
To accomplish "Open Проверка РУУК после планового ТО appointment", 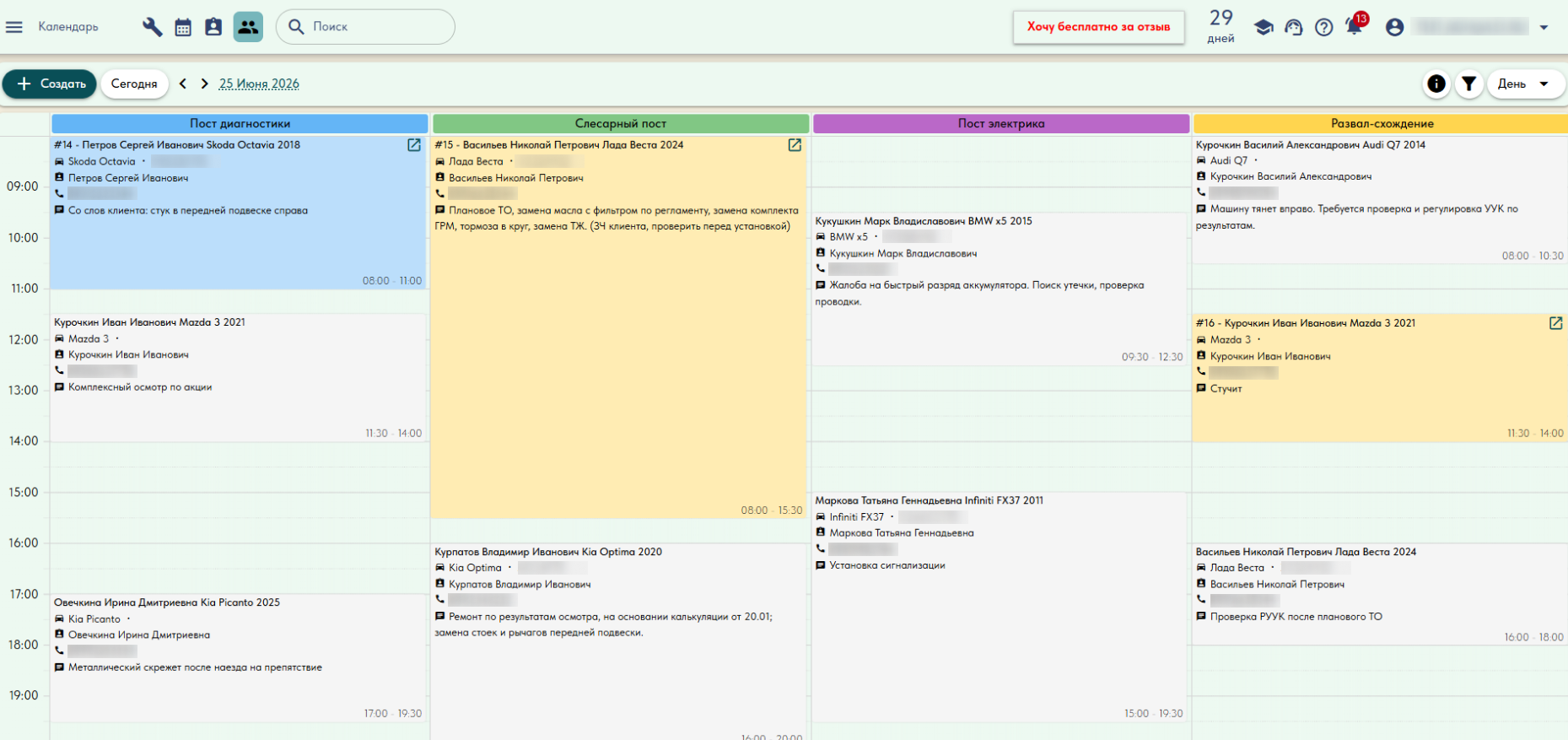I will click(x=1380, y=594).
